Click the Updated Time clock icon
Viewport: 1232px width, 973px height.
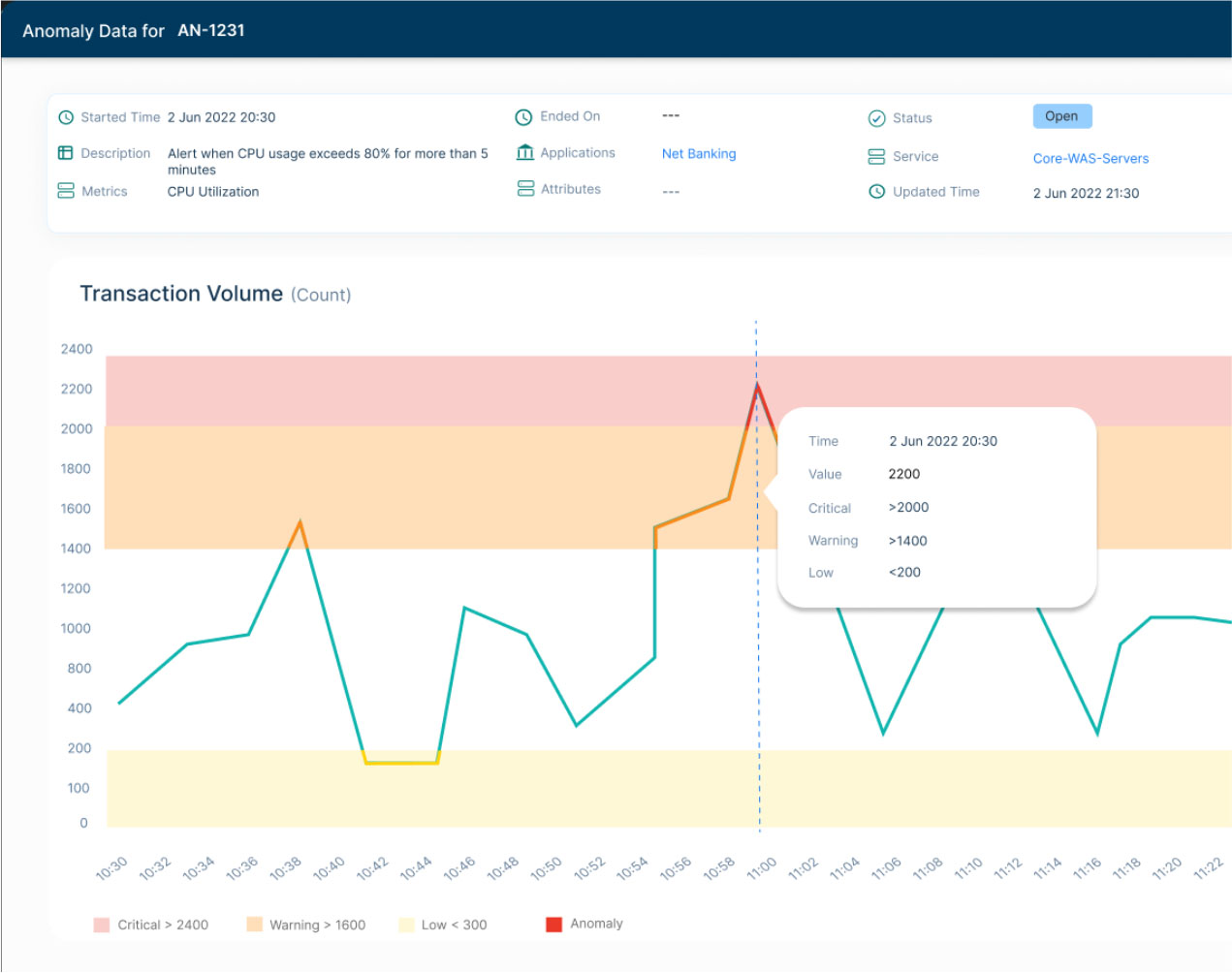(x=876, y=192)
